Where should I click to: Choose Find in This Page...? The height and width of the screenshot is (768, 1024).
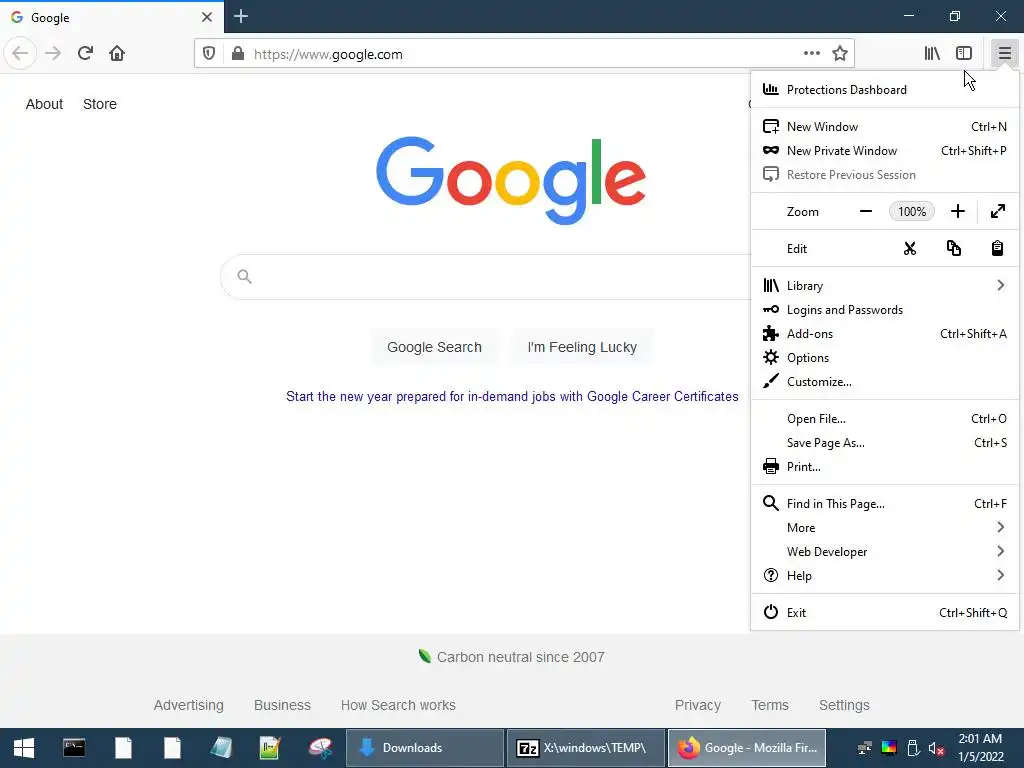[x=885, y=504]
